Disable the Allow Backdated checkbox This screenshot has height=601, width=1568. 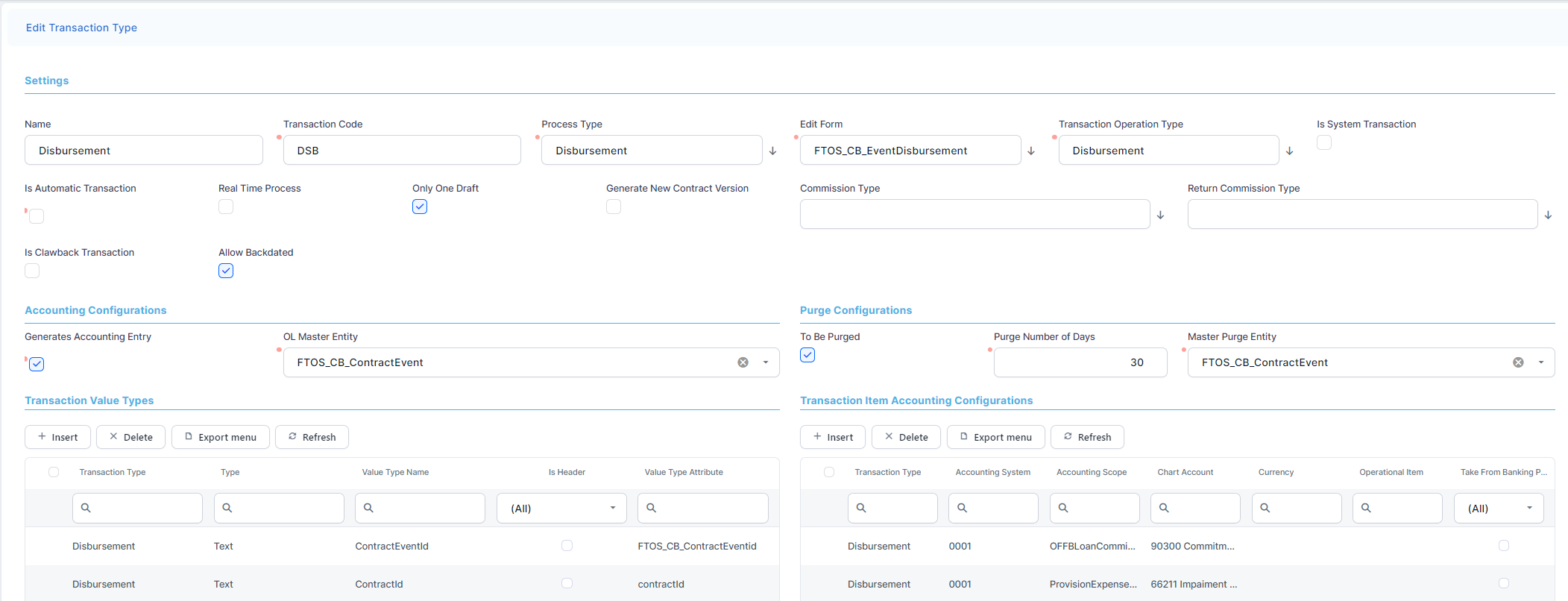click(226, 271)
